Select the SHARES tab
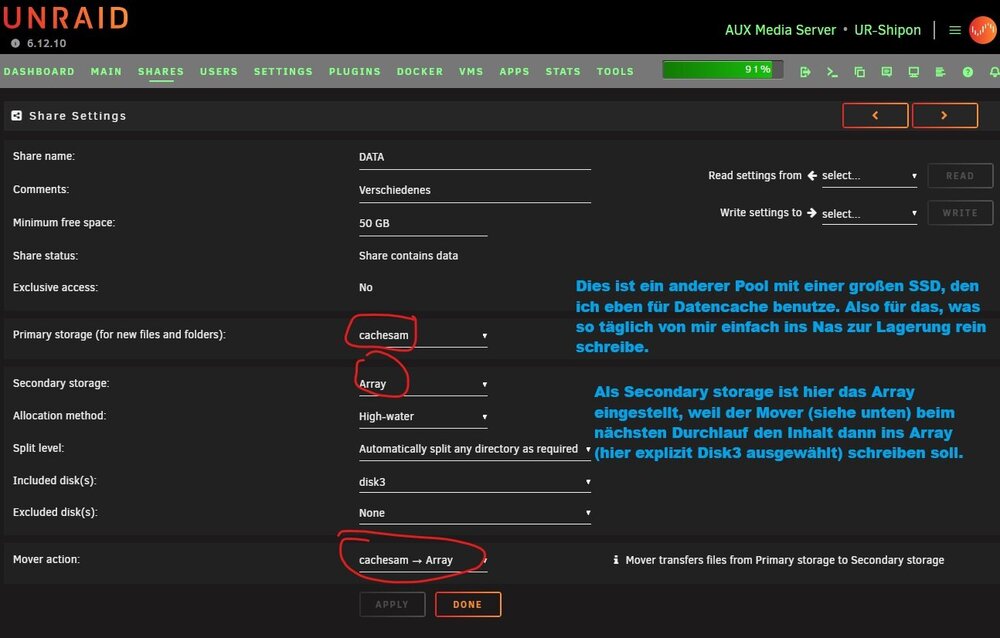The height and width of the screenshot is (638, 1000). pos(161,71)
